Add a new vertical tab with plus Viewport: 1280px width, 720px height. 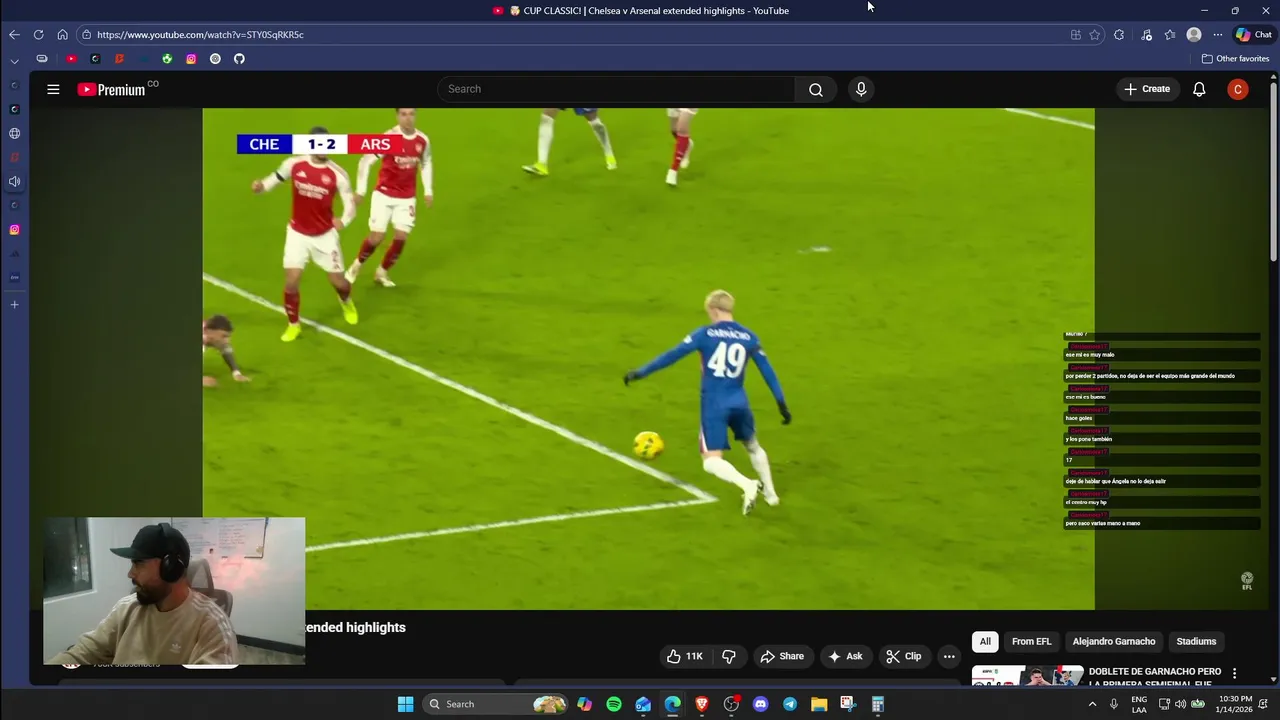(14, 304)
